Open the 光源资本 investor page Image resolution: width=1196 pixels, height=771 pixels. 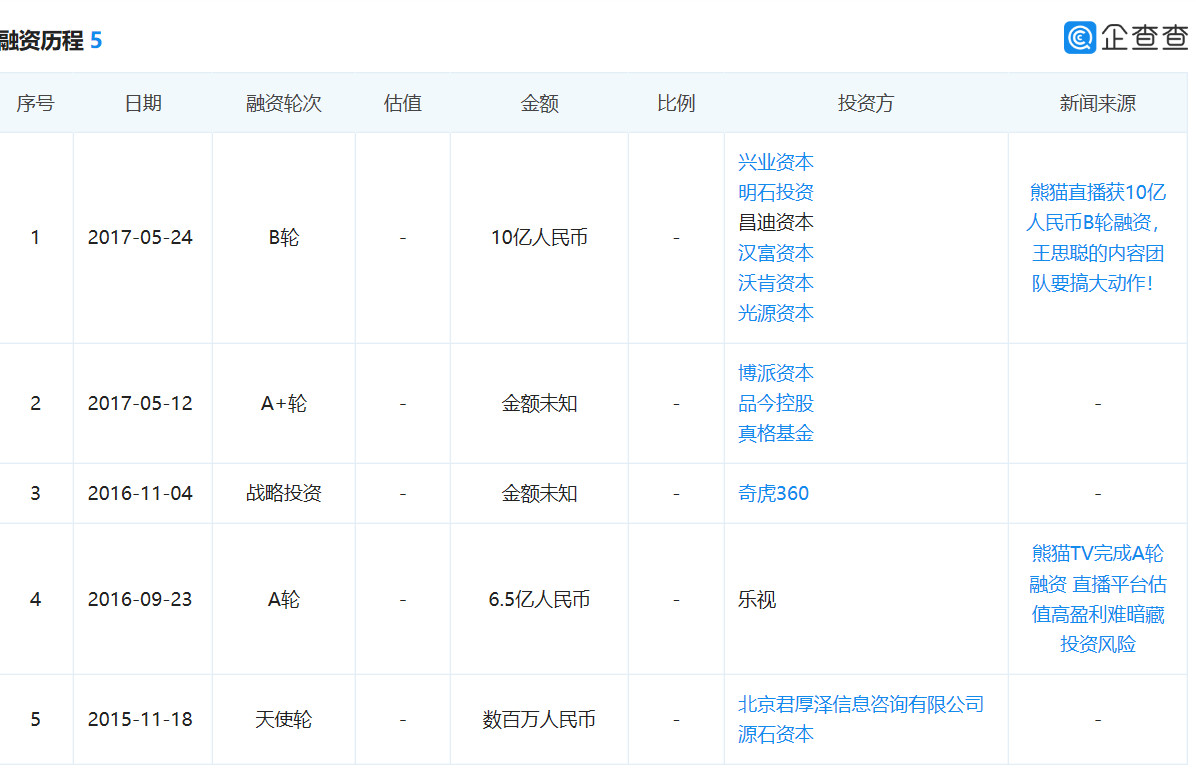tap(775, 313)
